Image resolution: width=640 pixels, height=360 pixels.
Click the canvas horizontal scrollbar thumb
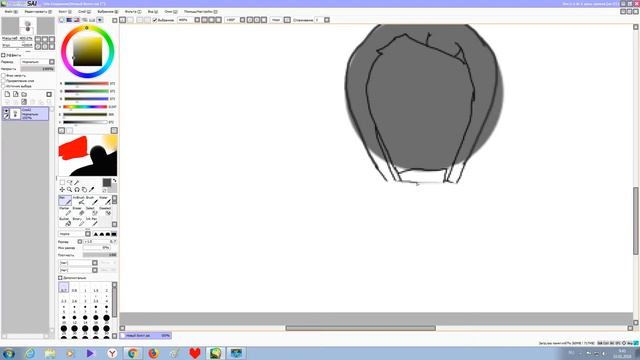point(360,328)
